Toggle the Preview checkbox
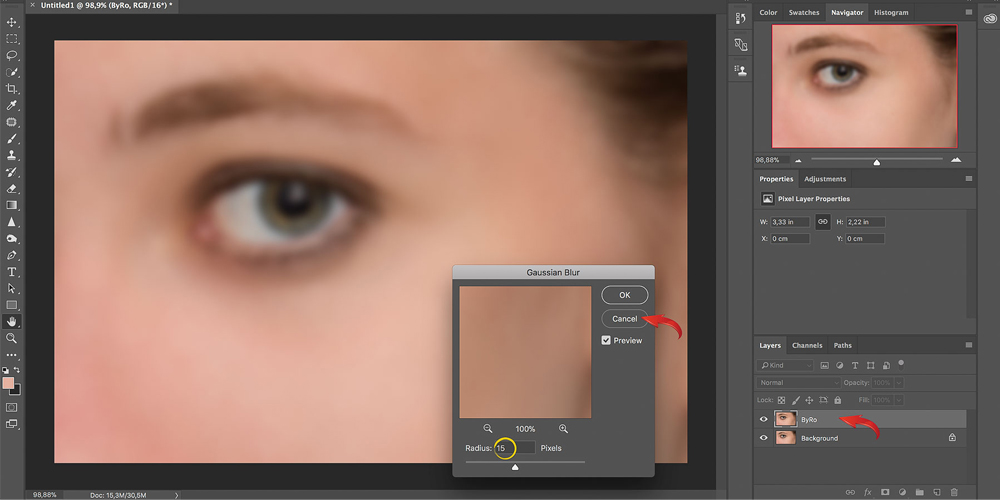The image size is (1000, 500). (x=606, y=341)
